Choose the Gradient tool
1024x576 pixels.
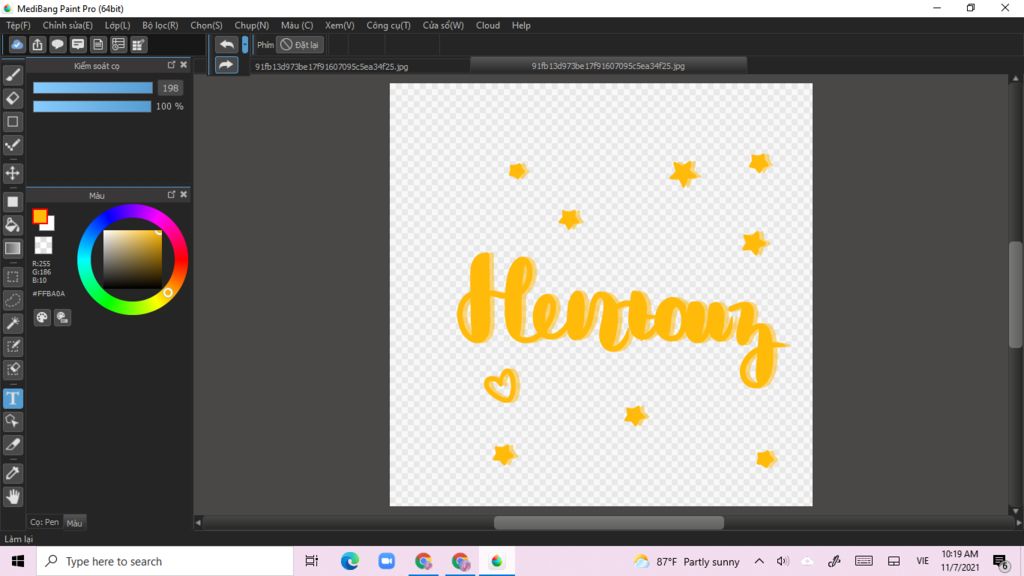(12, 248)
